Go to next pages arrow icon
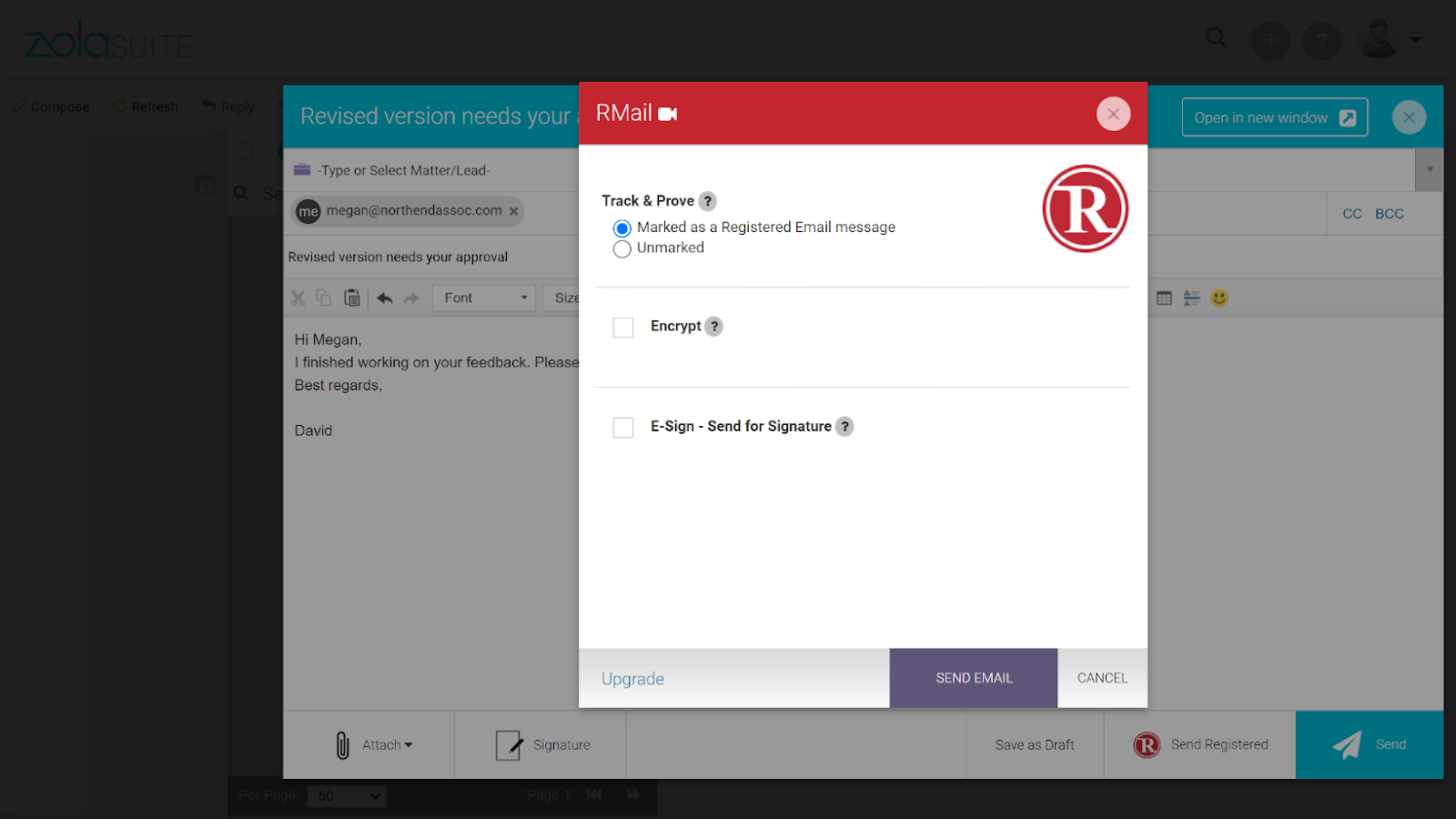 pos(633,794)
